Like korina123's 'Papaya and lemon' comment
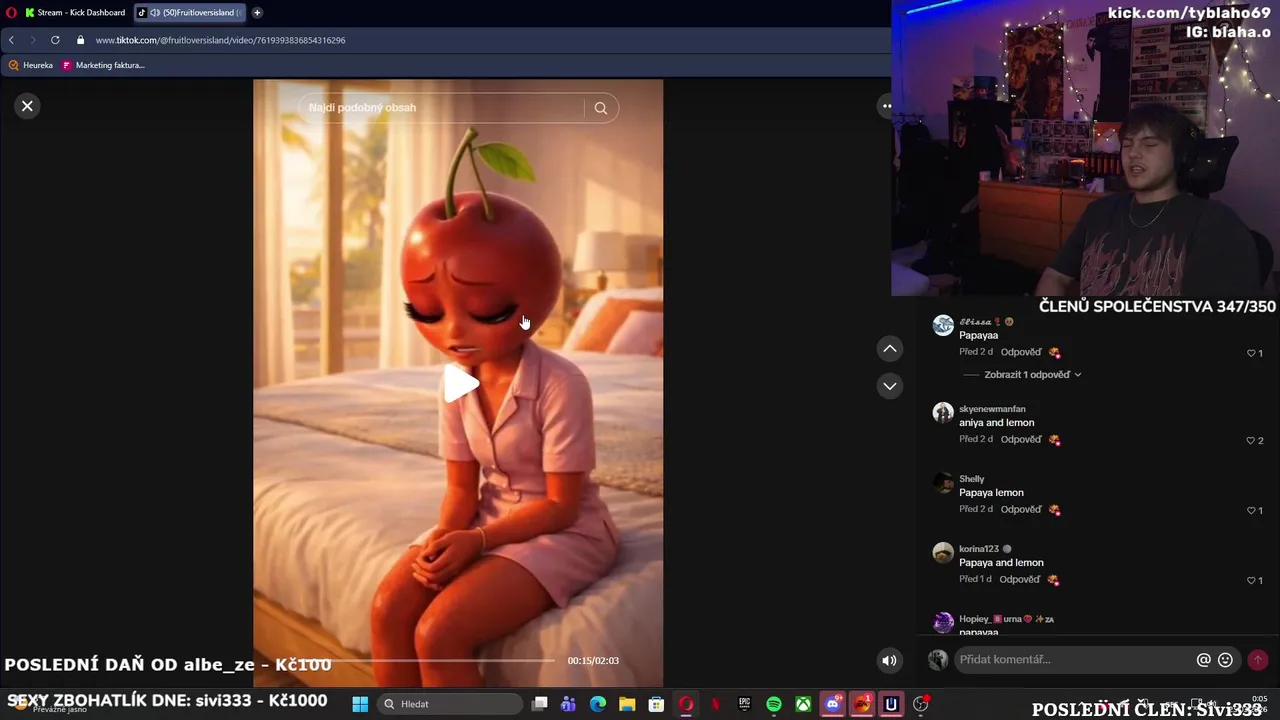The image size is (1280, 720). tap(1251, 580)
